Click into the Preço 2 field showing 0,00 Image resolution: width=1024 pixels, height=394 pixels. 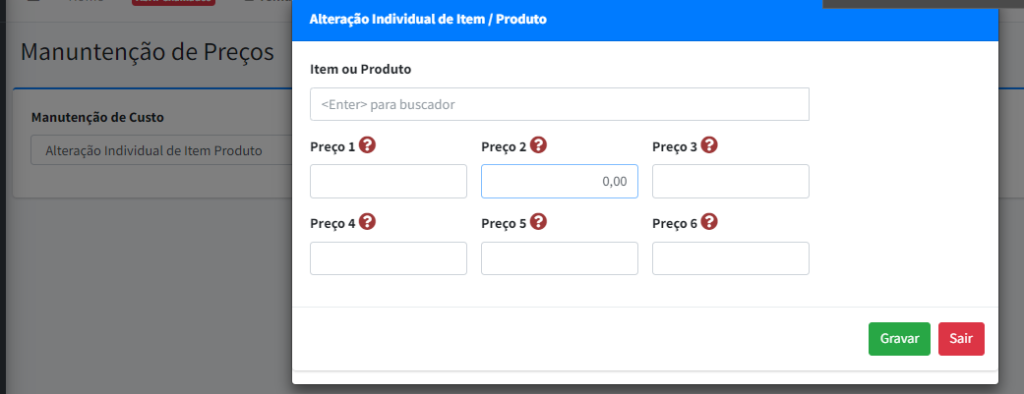(x=560, y=181)
